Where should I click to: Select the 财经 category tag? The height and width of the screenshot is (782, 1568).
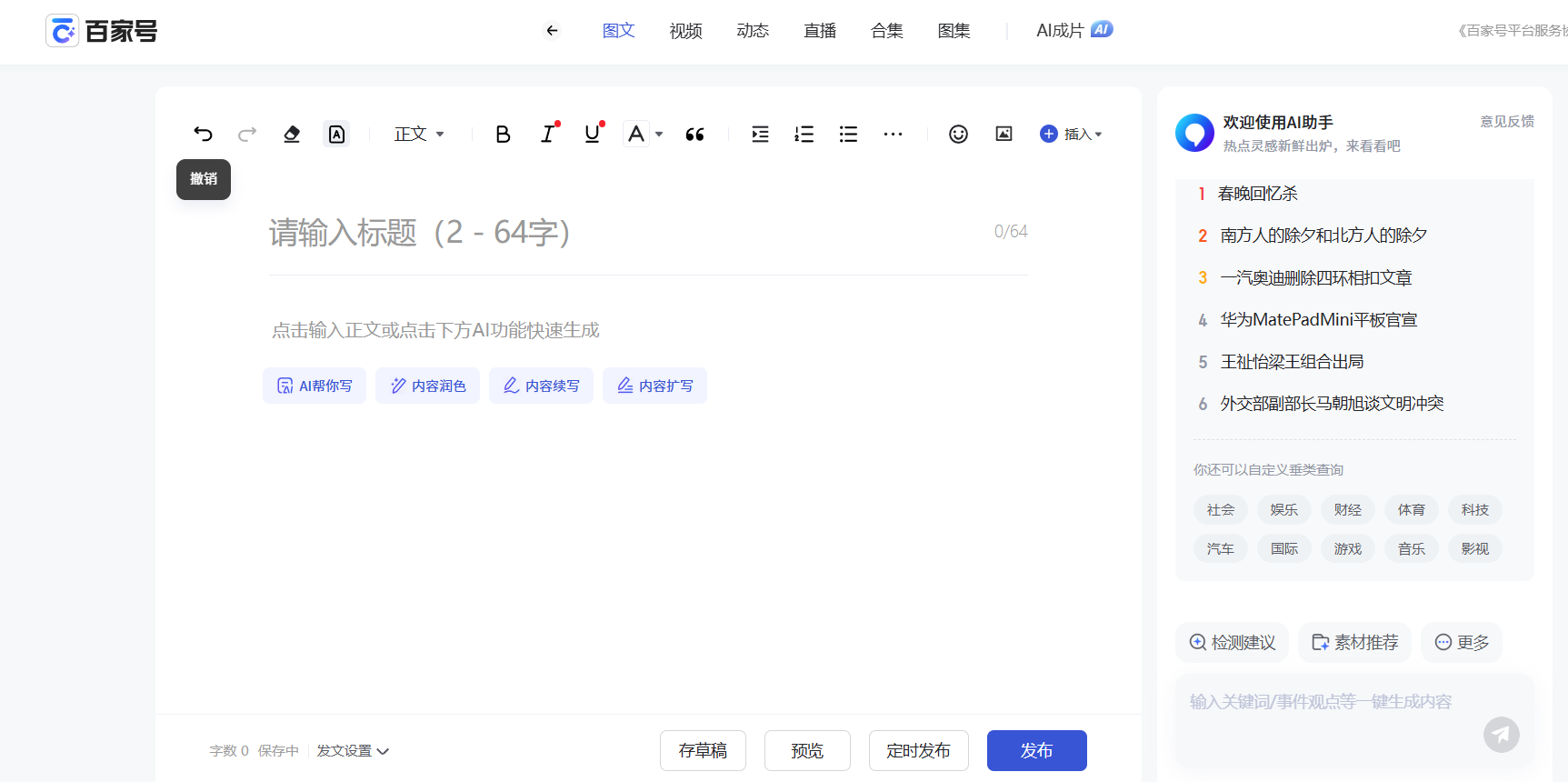1348,510
